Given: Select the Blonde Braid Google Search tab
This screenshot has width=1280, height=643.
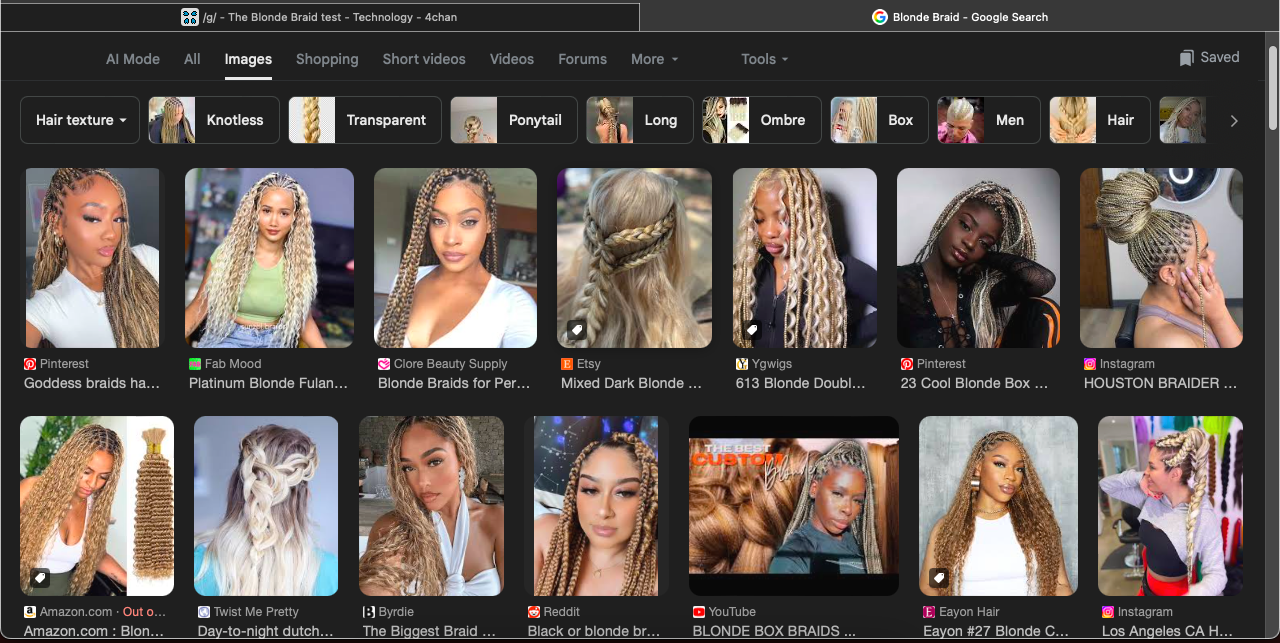Looking at the screenshot, I should pos(959,17).
